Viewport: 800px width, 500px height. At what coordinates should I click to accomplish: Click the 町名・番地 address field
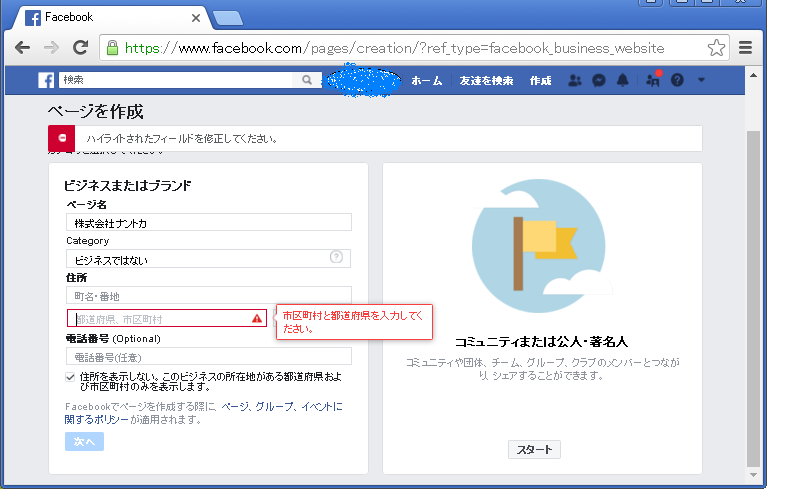209,296
